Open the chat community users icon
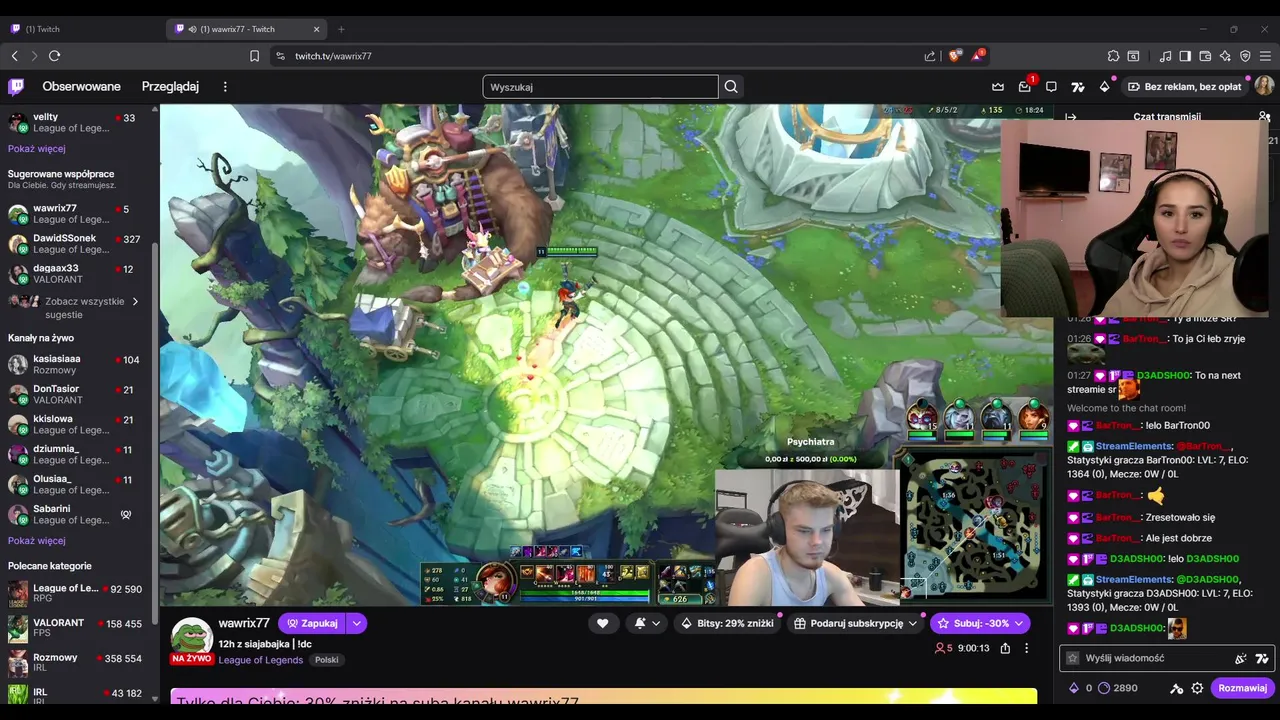 [1264, 117]
